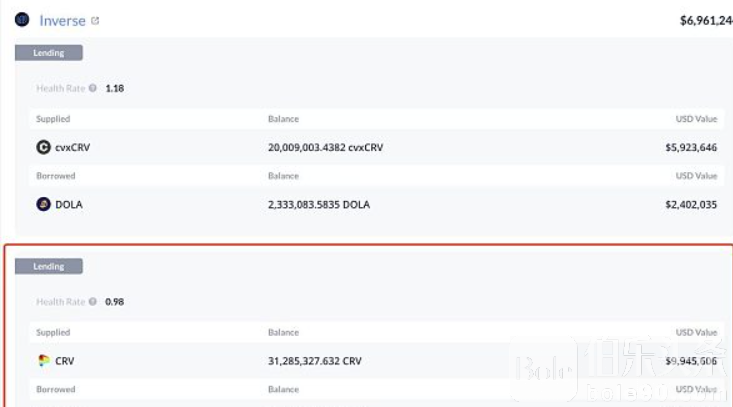The image size is (733, 407).
Task: Click the Health Rate help icon beside 1.18
Action: [x=93, y=88]
